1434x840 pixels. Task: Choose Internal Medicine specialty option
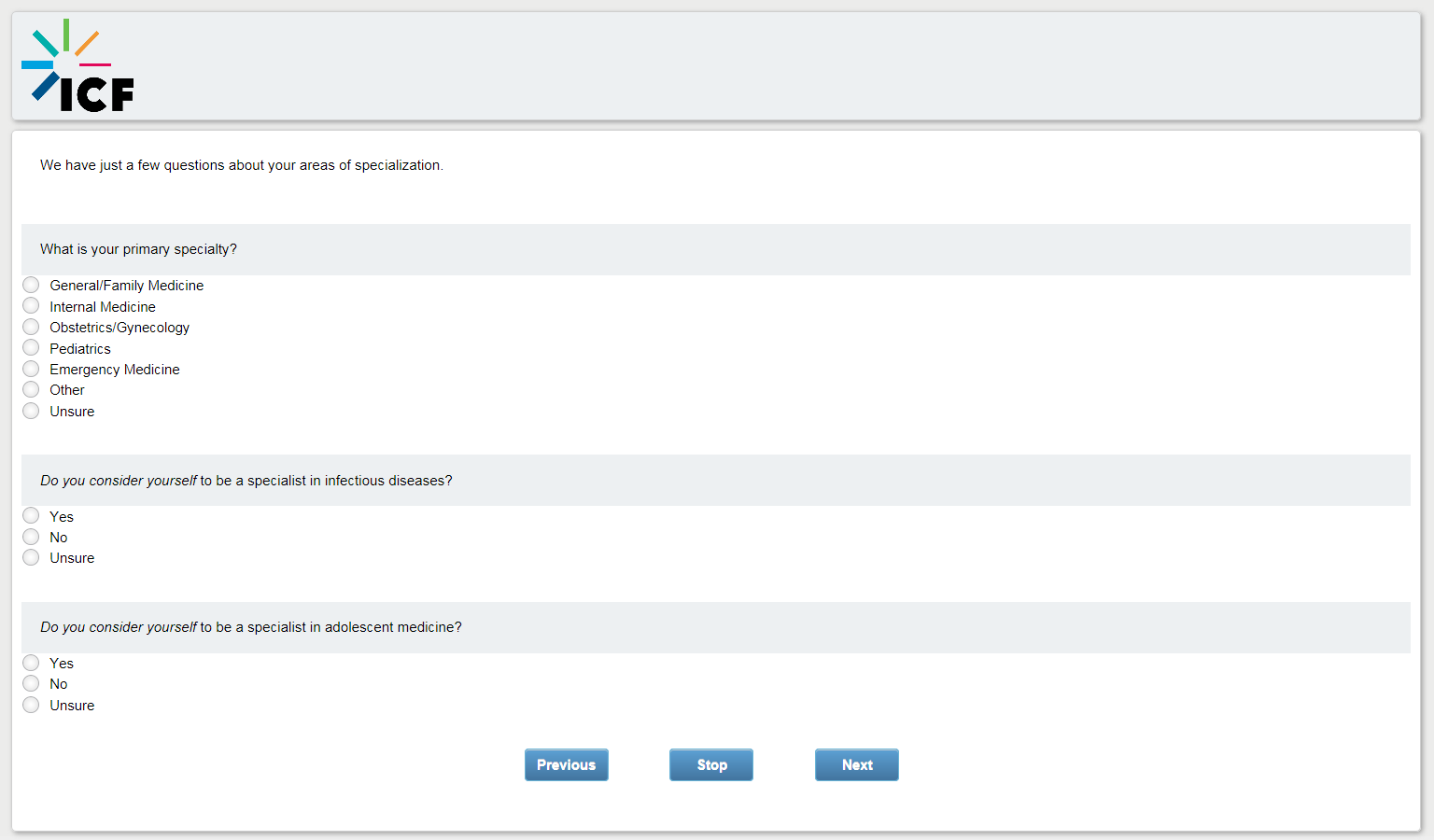coord(31,306)
